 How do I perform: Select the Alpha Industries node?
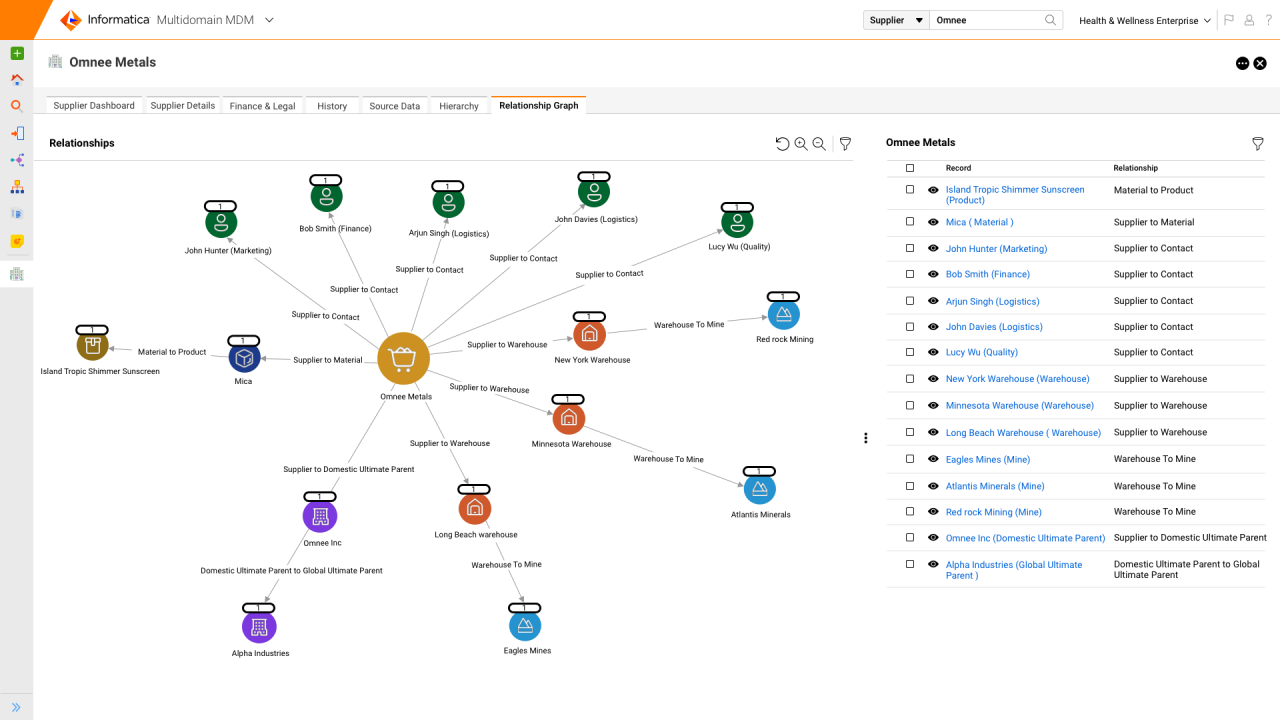tap(259, 626)
